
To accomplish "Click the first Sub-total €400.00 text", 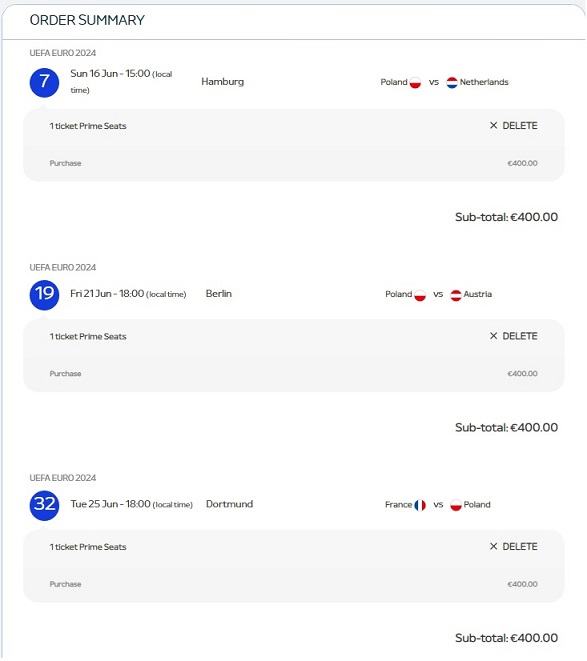I will point(506,217).
